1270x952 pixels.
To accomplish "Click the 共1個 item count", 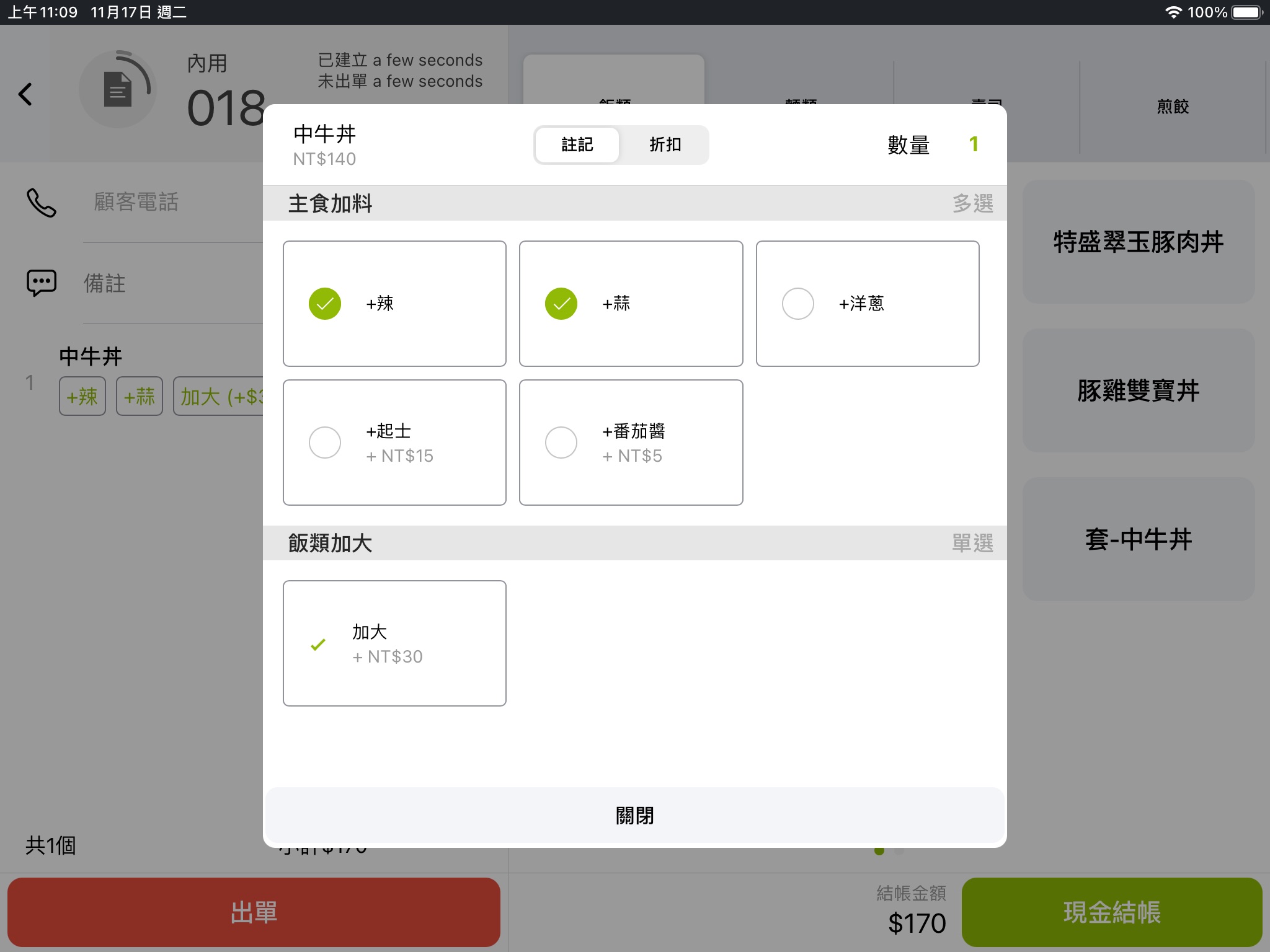I will click(x=51, y=845).
